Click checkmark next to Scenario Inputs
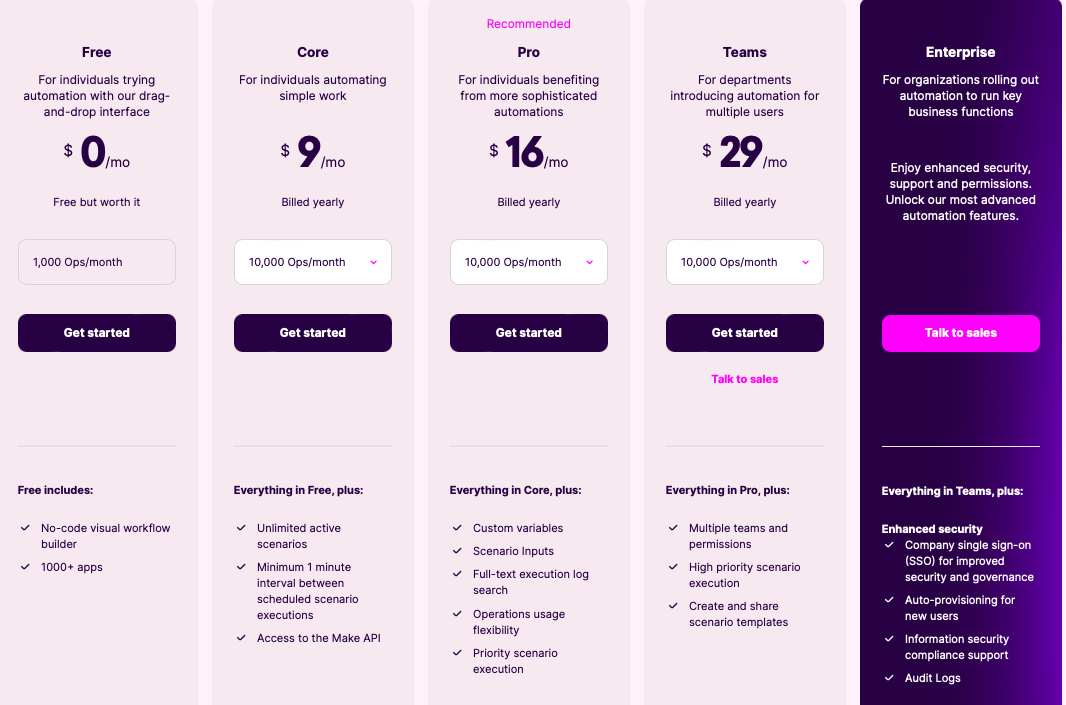Image resolution: width=1066 pixels, height=705 pixels. tap(458, 551)
